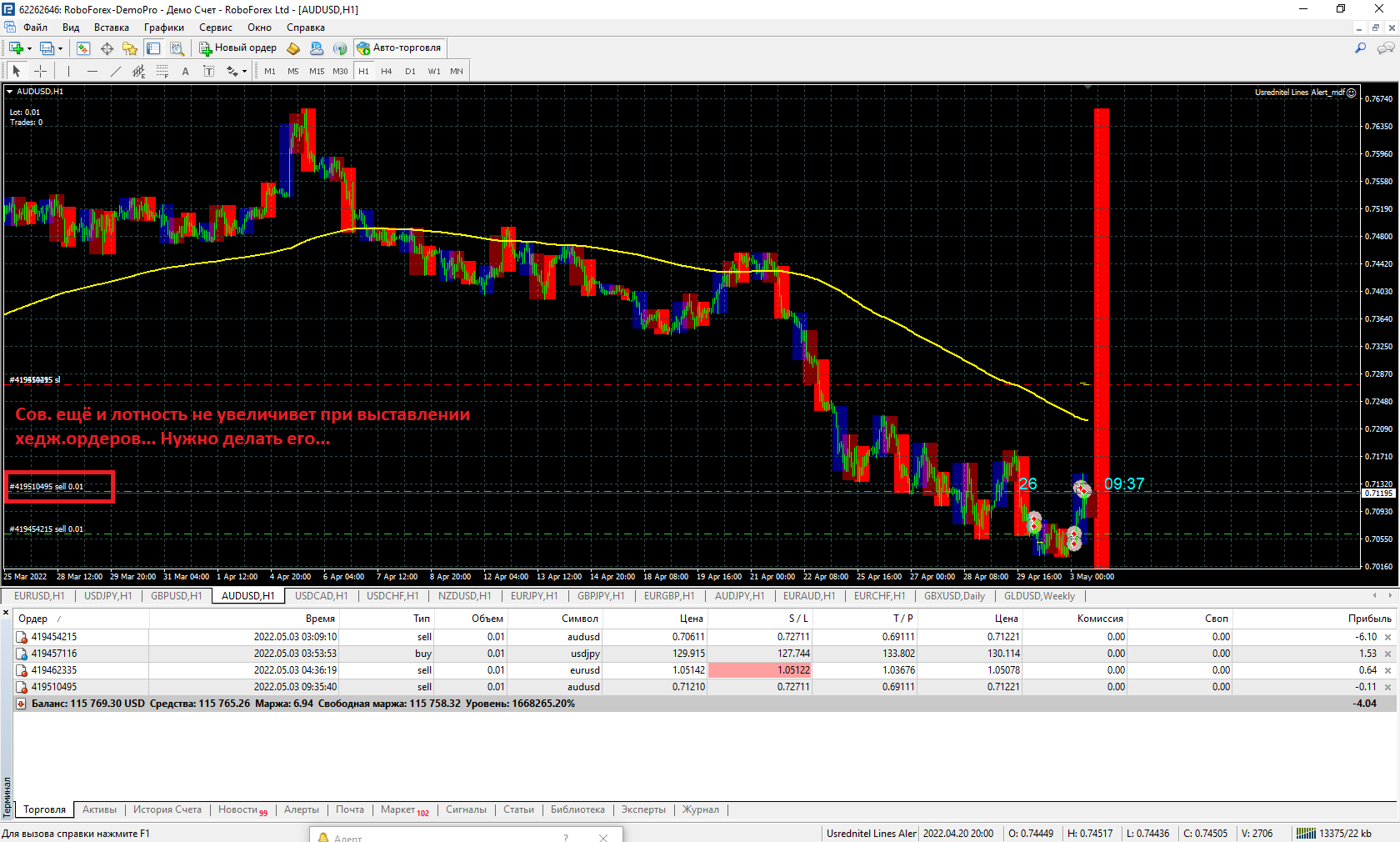Viewport: 1400px width, 842px height.
Task: Open the Вставка menu
Action: pos(112,28)
